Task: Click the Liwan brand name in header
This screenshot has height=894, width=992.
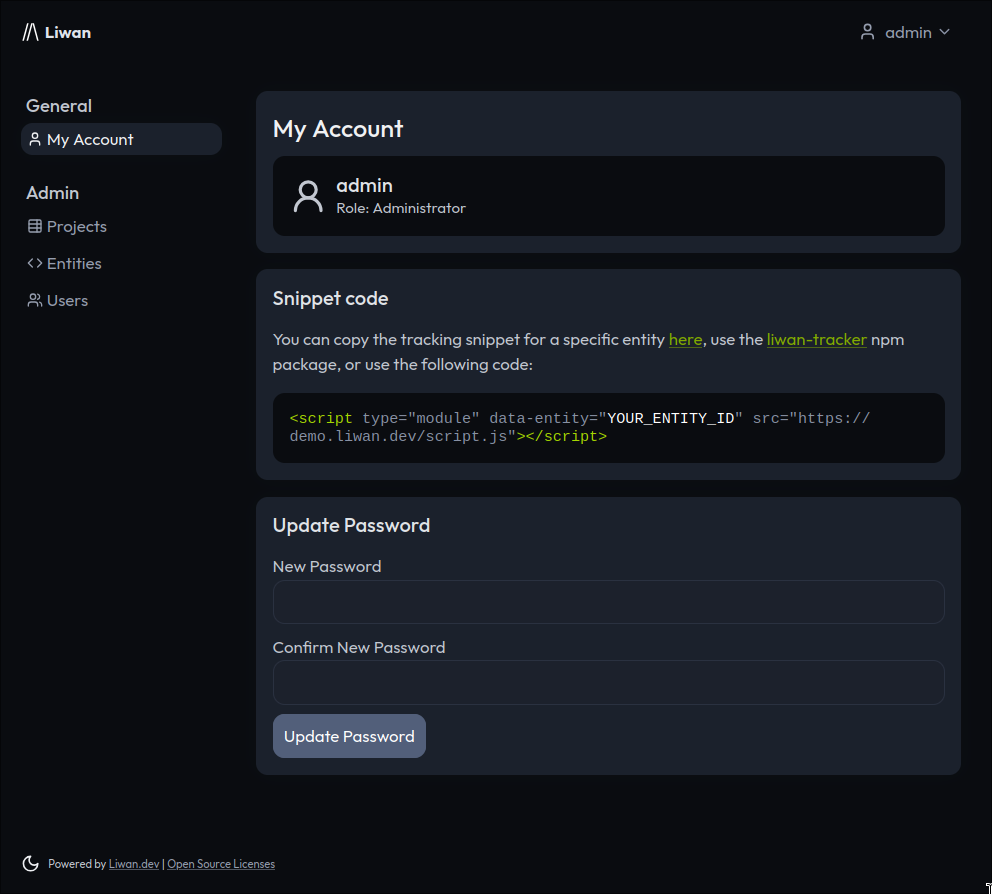Action: pyautogui.click(x=68, y=33)
